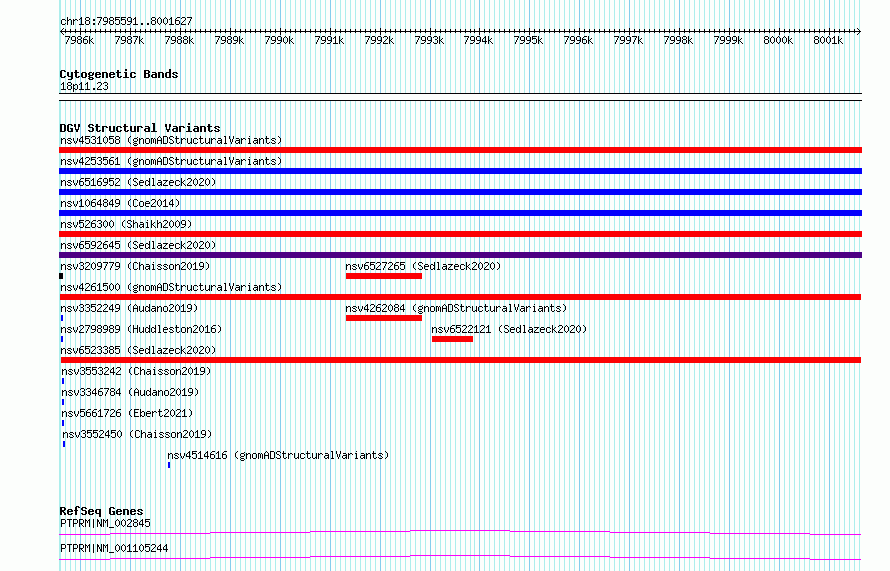This screenshot has height=571, width=890.
Task: Click the DGV Structural Variants heading
Action: tap(140, 128)
